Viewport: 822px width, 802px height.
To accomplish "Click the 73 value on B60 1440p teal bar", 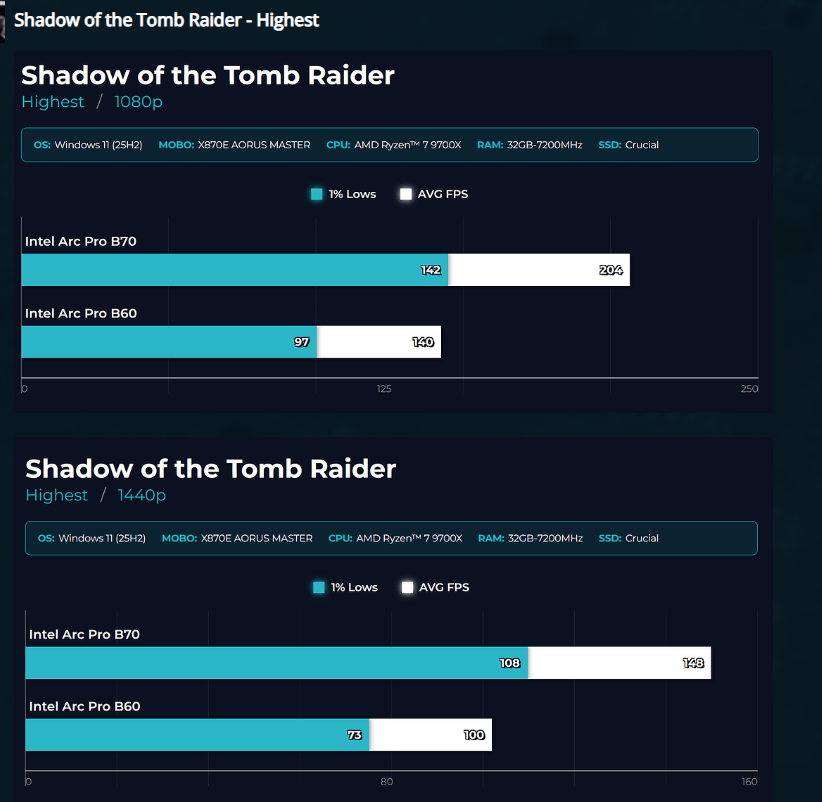I will point(355,735).
